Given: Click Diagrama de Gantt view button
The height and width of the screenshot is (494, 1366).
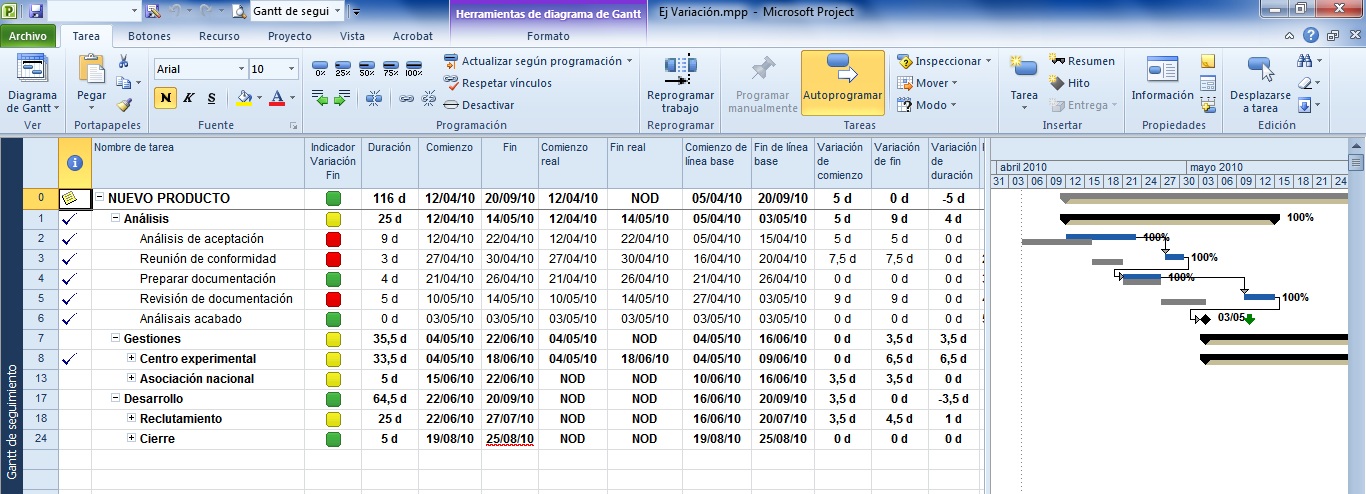Looking at the screenshot, I should (x=33, y=85).
